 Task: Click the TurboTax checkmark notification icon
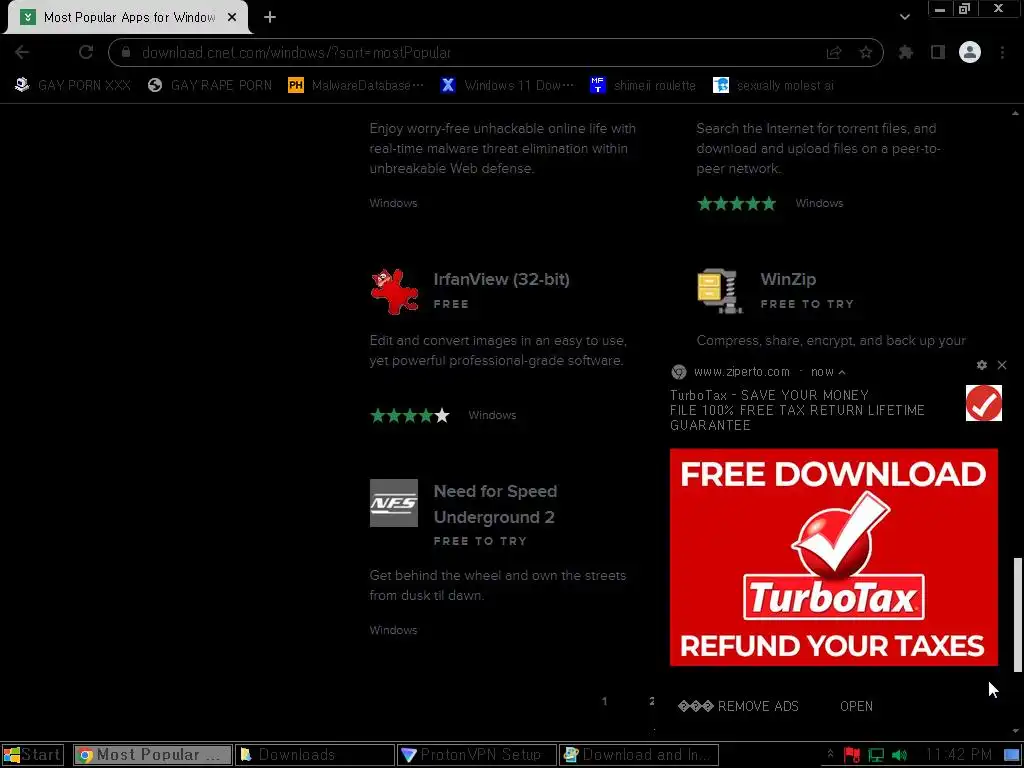click(984, 403)
